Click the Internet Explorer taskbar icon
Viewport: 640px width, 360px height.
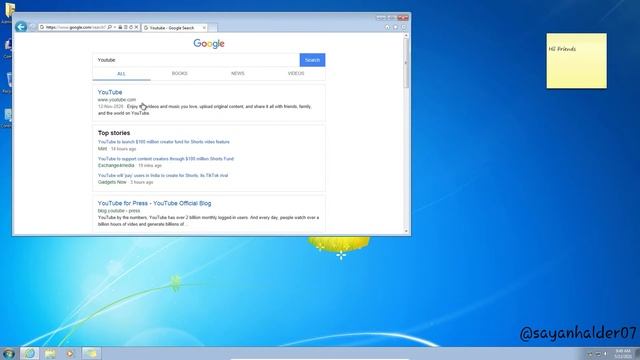pos(29,353)
